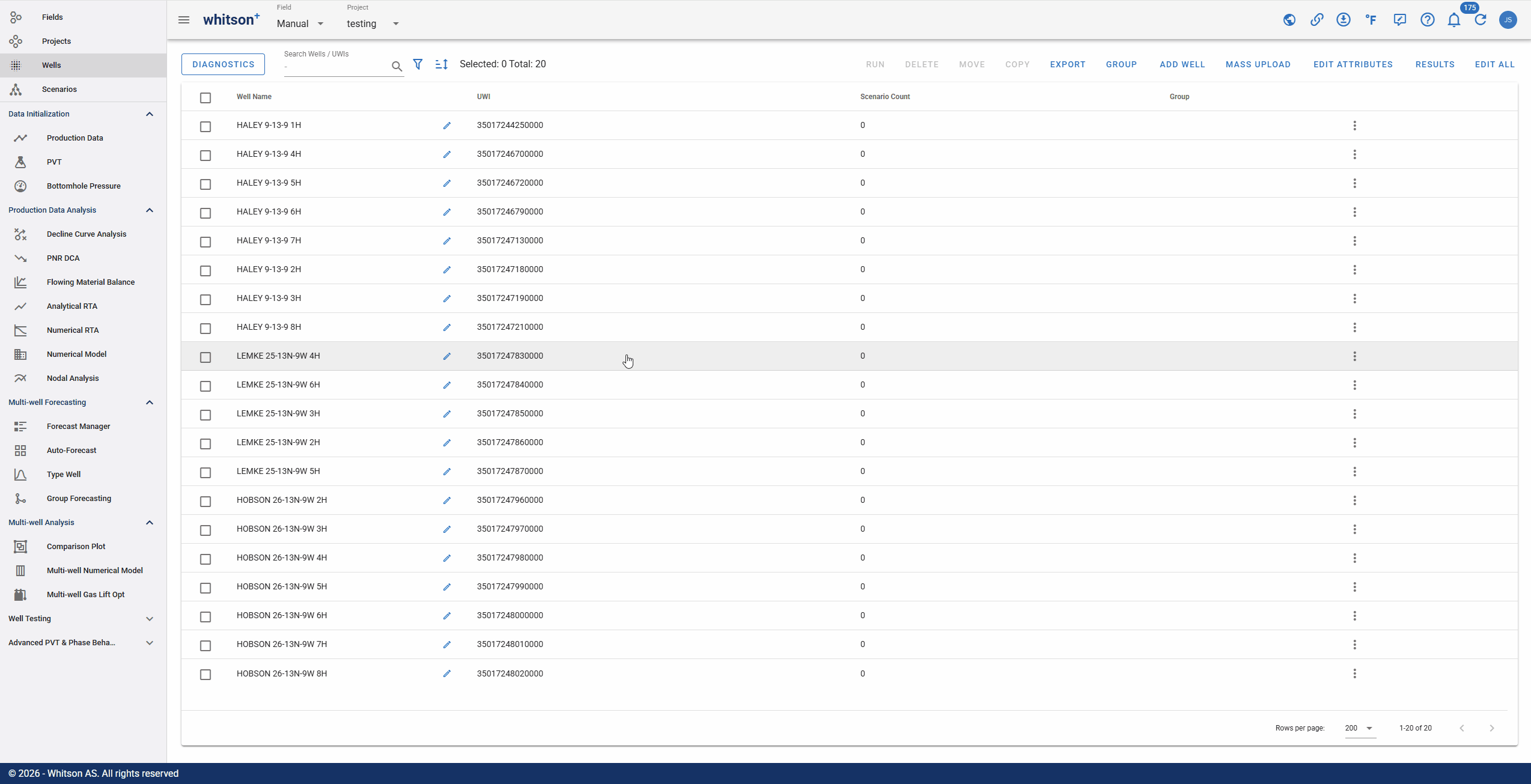The width and height of the screenshot is (1531, 784).
Task: Open three-dot menu for HOBSON 26-13N-9W 2H
Action: (1354, 500)
